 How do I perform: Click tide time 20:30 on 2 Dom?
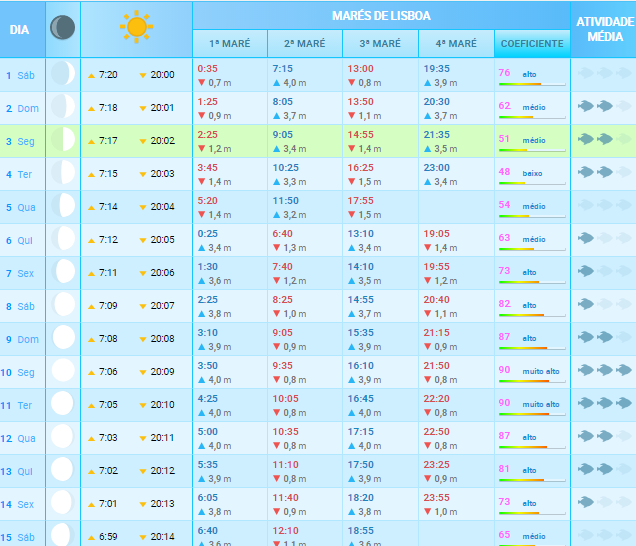pyautogui.click(x=436, y=101)
